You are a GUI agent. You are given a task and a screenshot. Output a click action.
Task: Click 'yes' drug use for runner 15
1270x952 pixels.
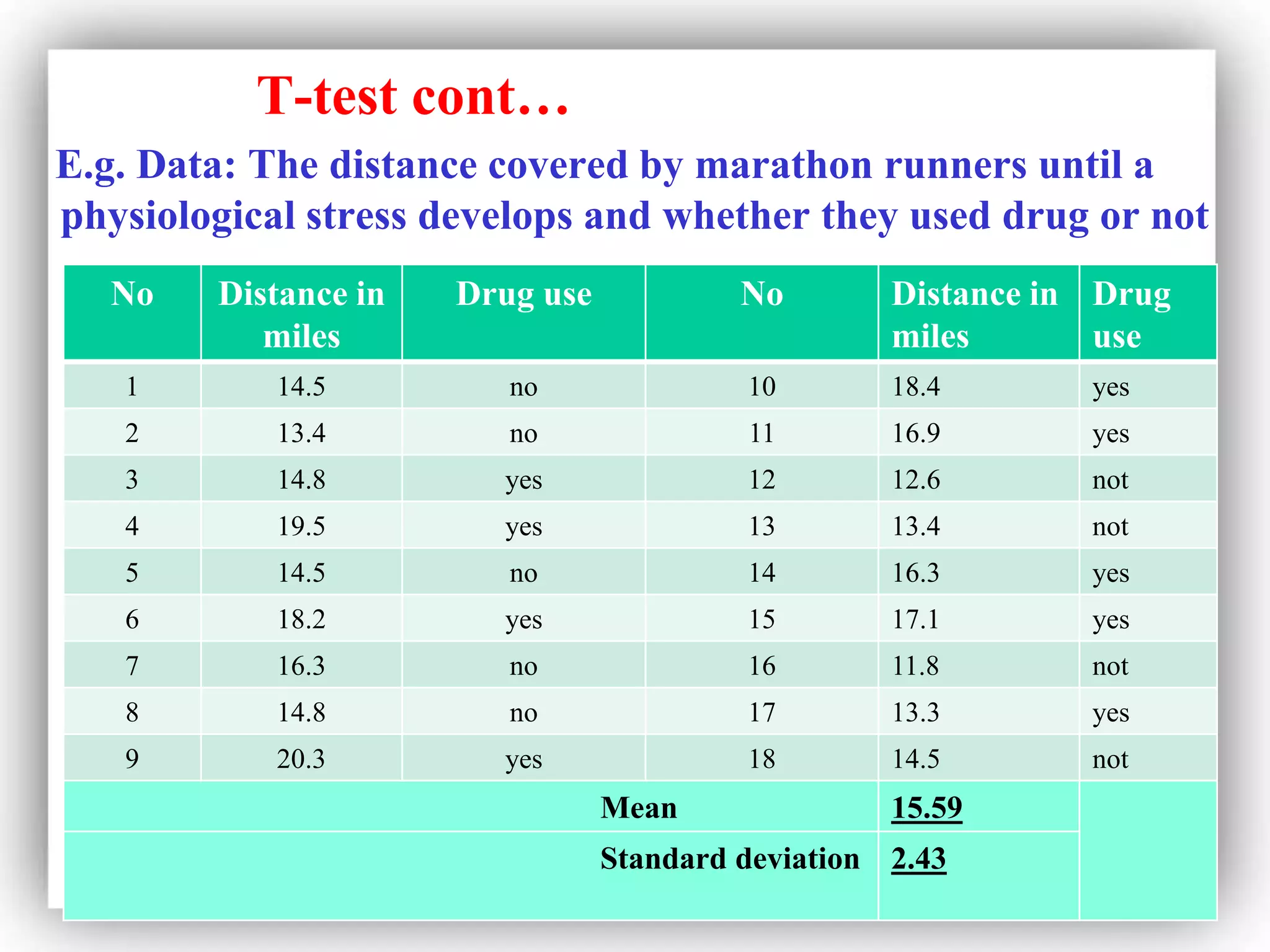coord(1111,622)
